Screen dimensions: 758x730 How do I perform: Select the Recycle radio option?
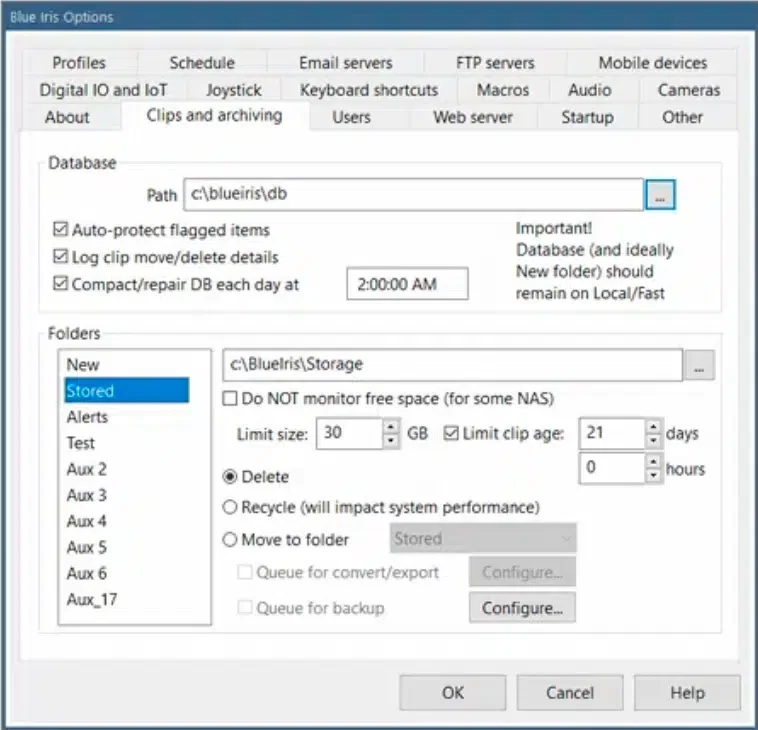tap(230, 507)
